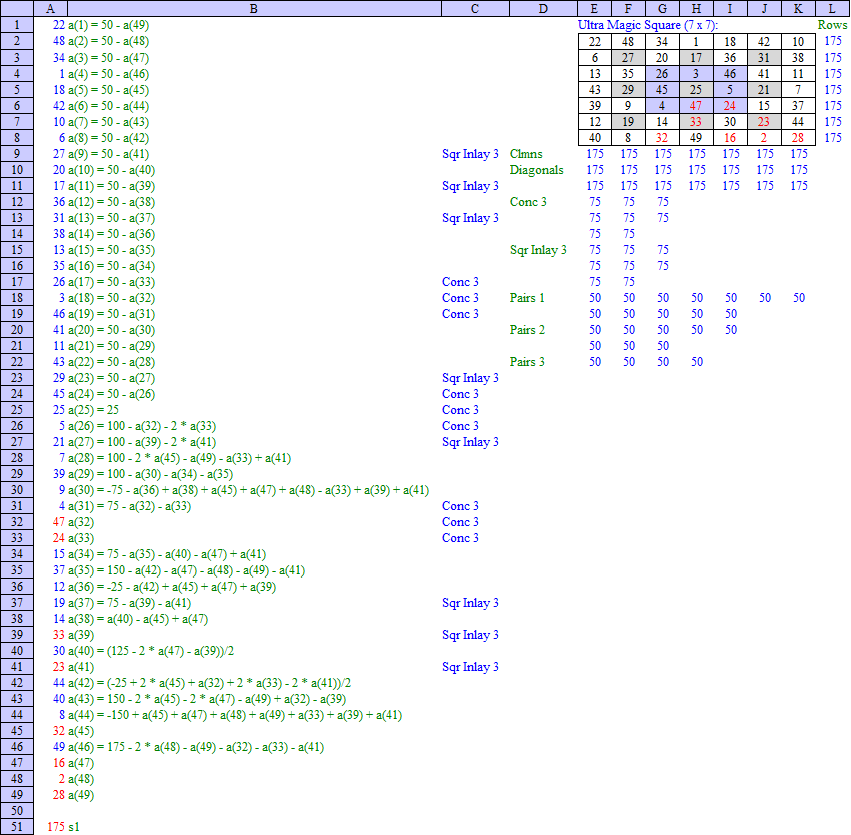Select column D header

[x=543, y=8]
